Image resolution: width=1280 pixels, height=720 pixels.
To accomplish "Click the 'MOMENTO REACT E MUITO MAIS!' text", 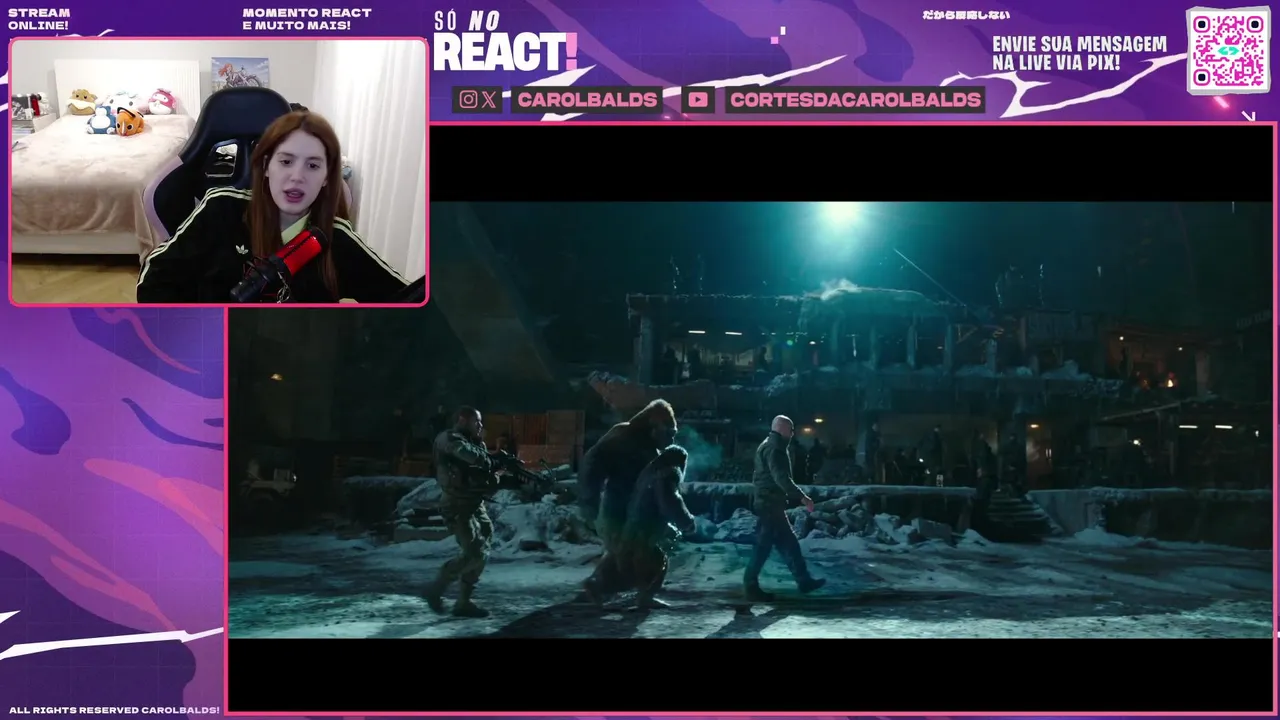I will 307,19.
